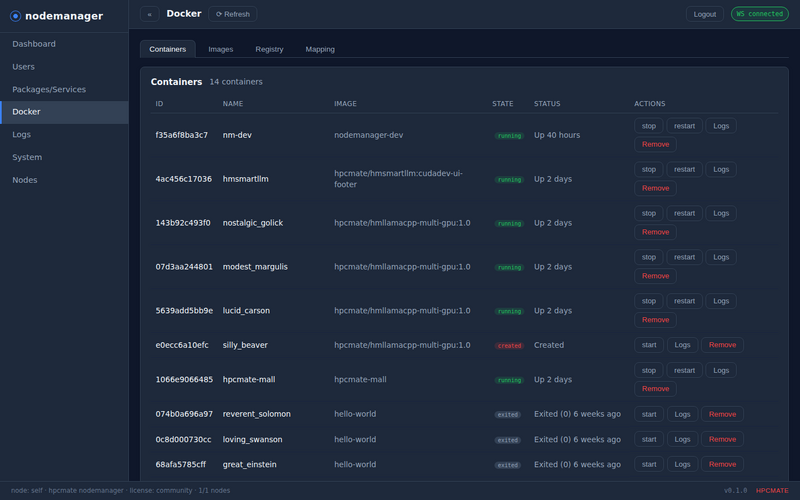Select Docker in the sidebar
Image resolution: width=800 pixels, height=500 pixels.
(64, 112)
